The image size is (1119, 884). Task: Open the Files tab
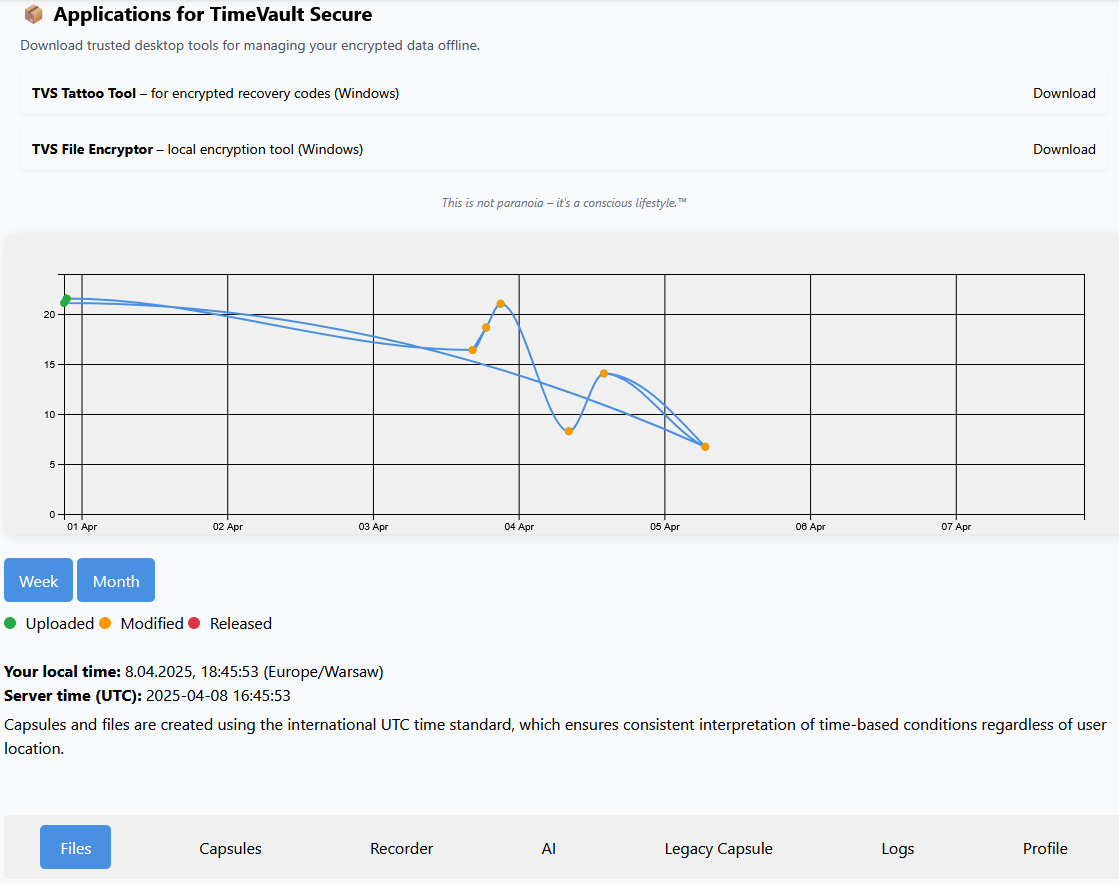coord(76,848)
